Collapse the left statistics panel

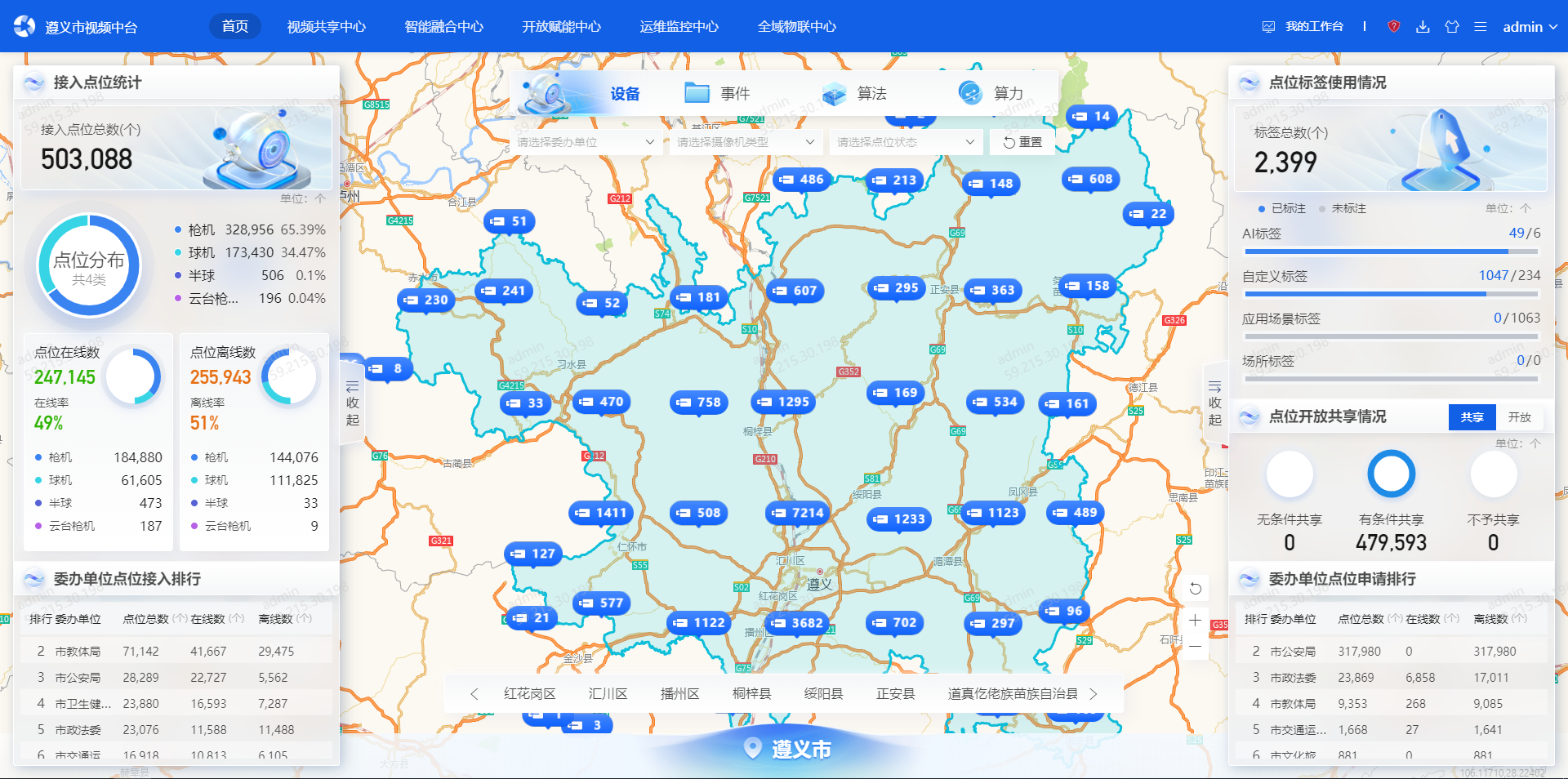(x=352, y=403)
